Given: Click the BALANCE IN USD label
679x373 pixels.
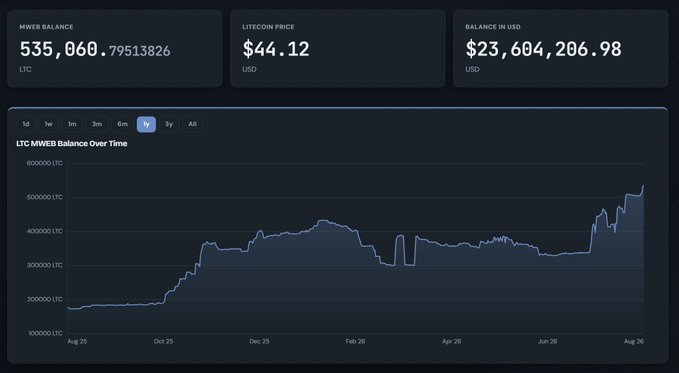Looking at the screenshot, I should [x=493, y=27].
